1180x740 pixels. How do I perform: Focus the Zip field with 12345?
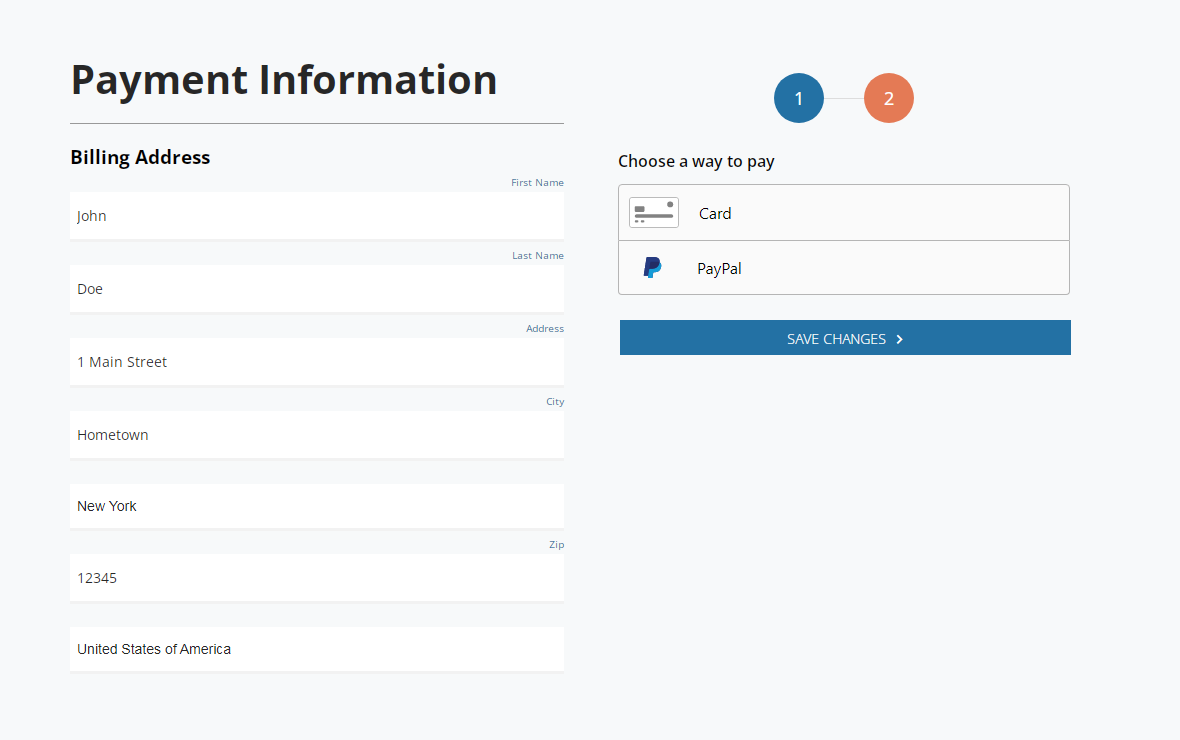point(316,578)
